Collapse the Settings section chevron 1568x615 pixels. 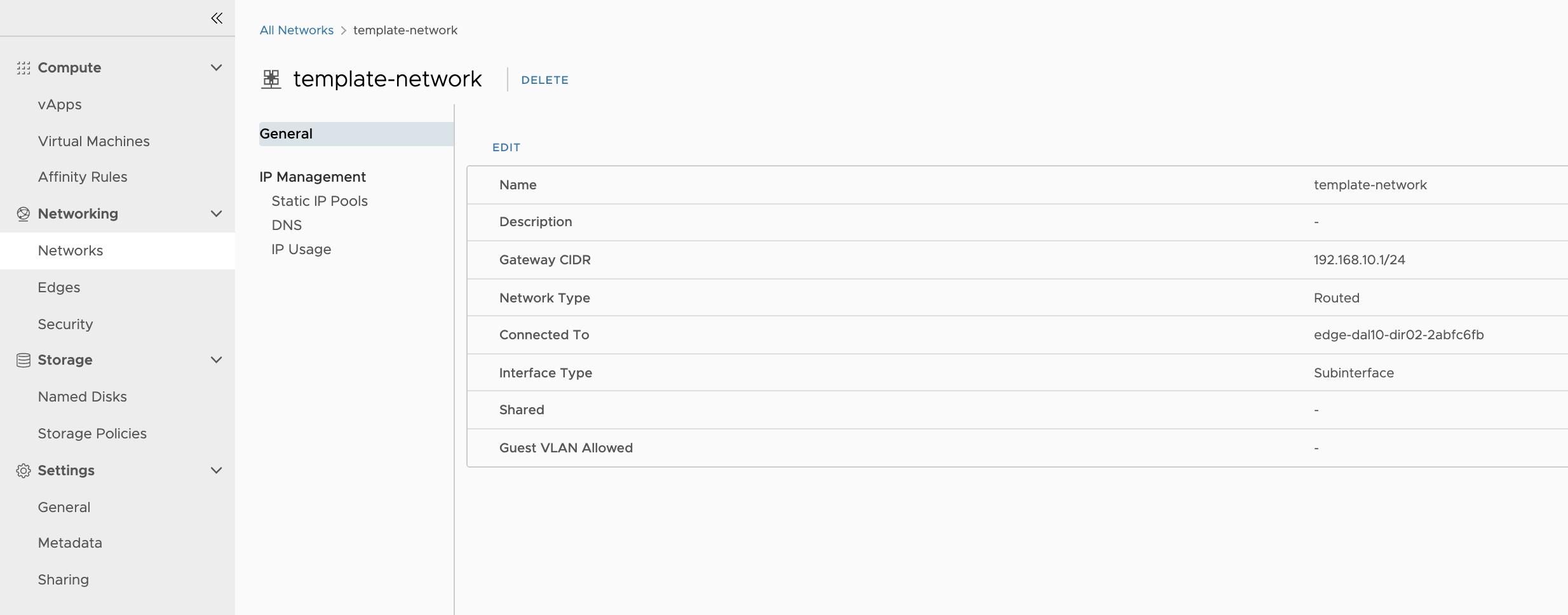click(216, 471)
